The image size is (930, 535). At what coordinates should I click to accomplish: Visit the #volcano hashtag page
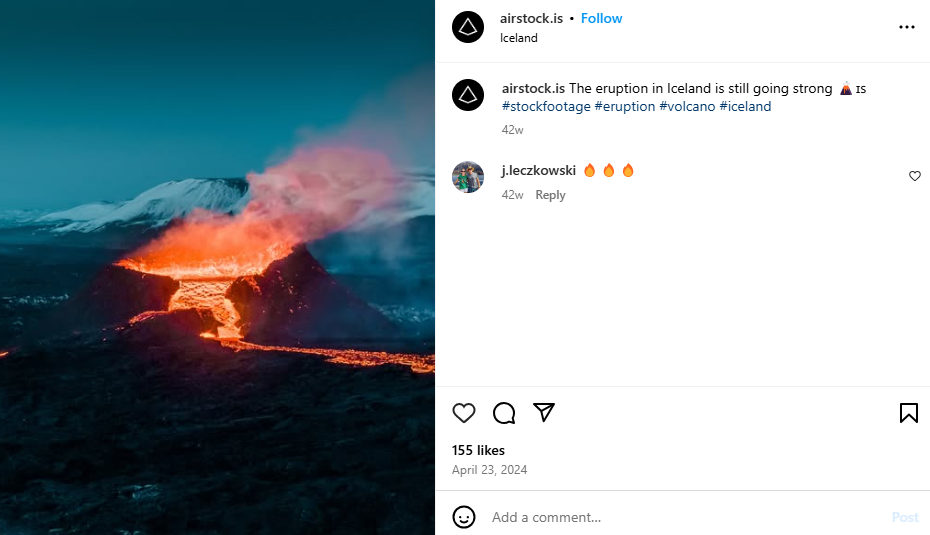click(687, 106)
